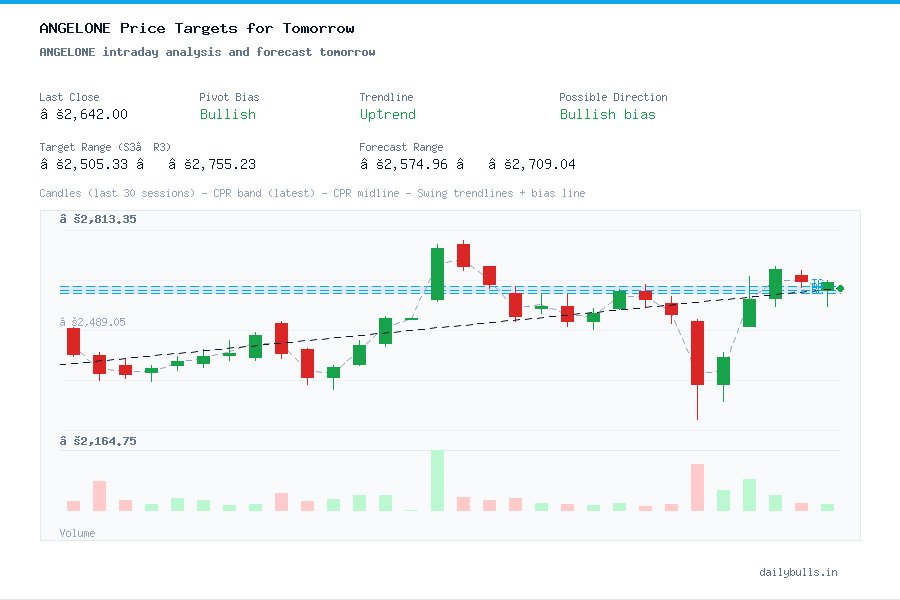Viewport: 900px width, 600px height.
Task: Toggle the Uptrend trendline status
Action: [x=387, y=114]
